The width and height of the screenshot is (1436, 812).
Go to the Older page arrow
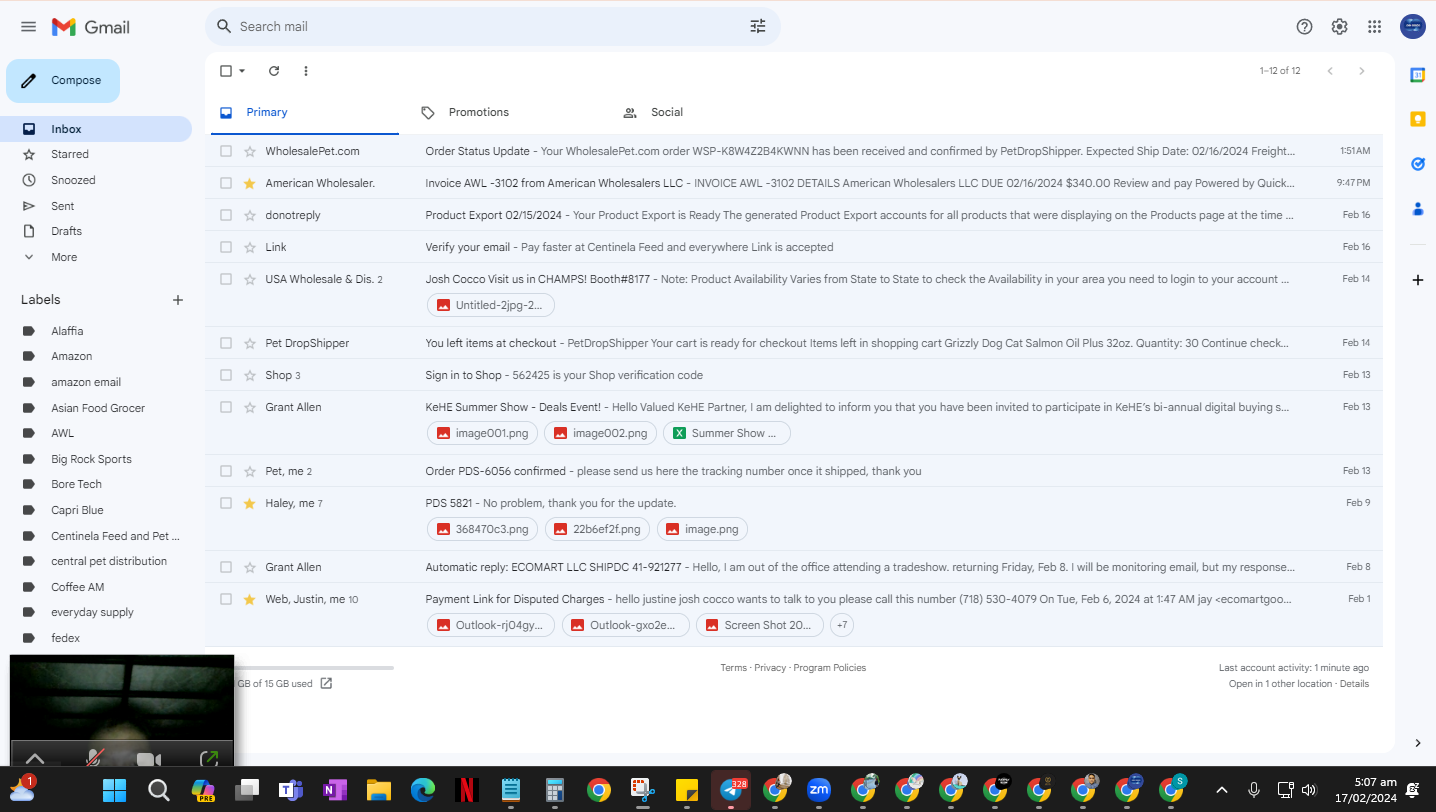1361,71
